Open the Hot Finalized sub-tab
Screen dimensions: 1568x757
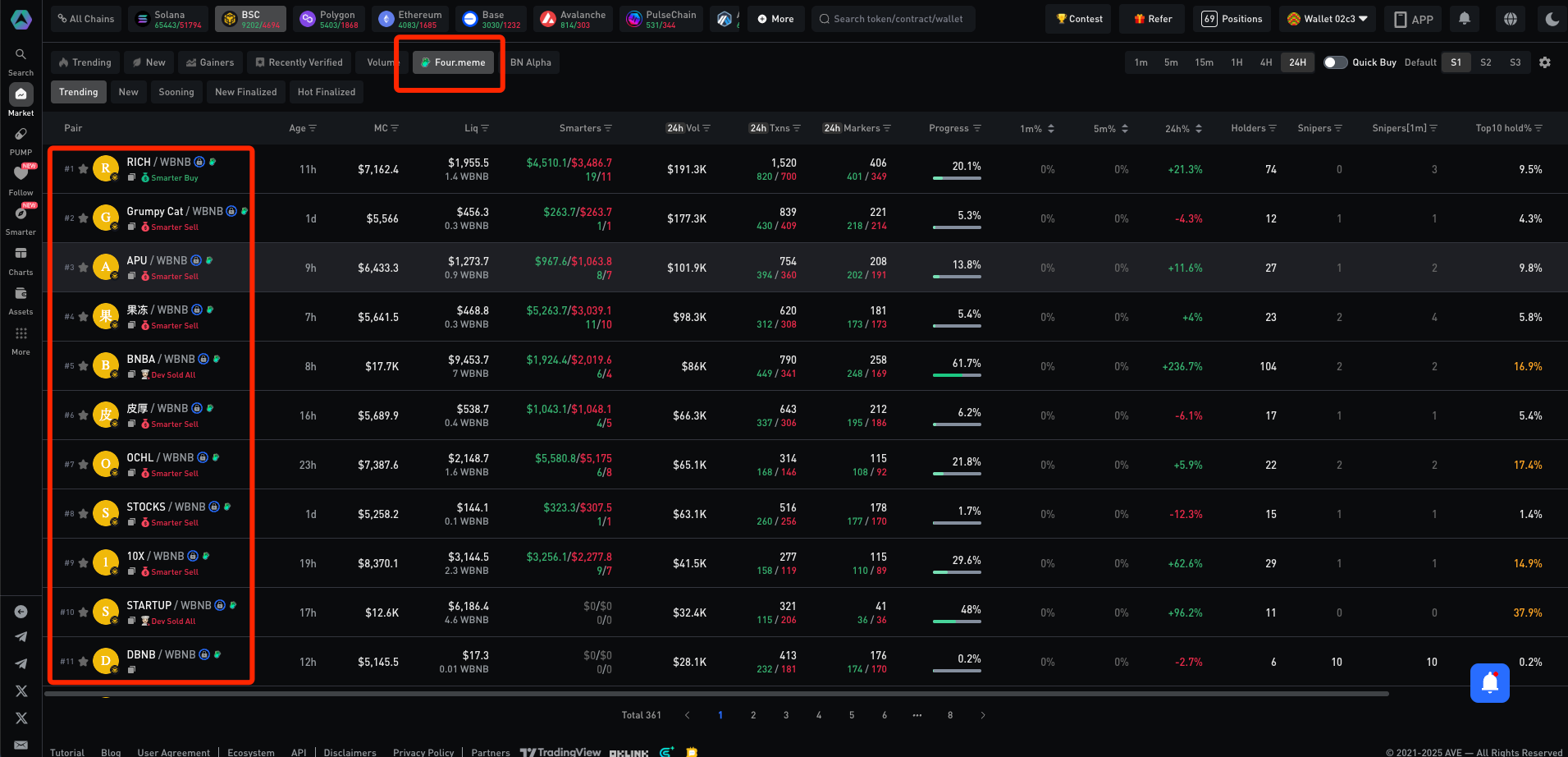pos(327,92)
